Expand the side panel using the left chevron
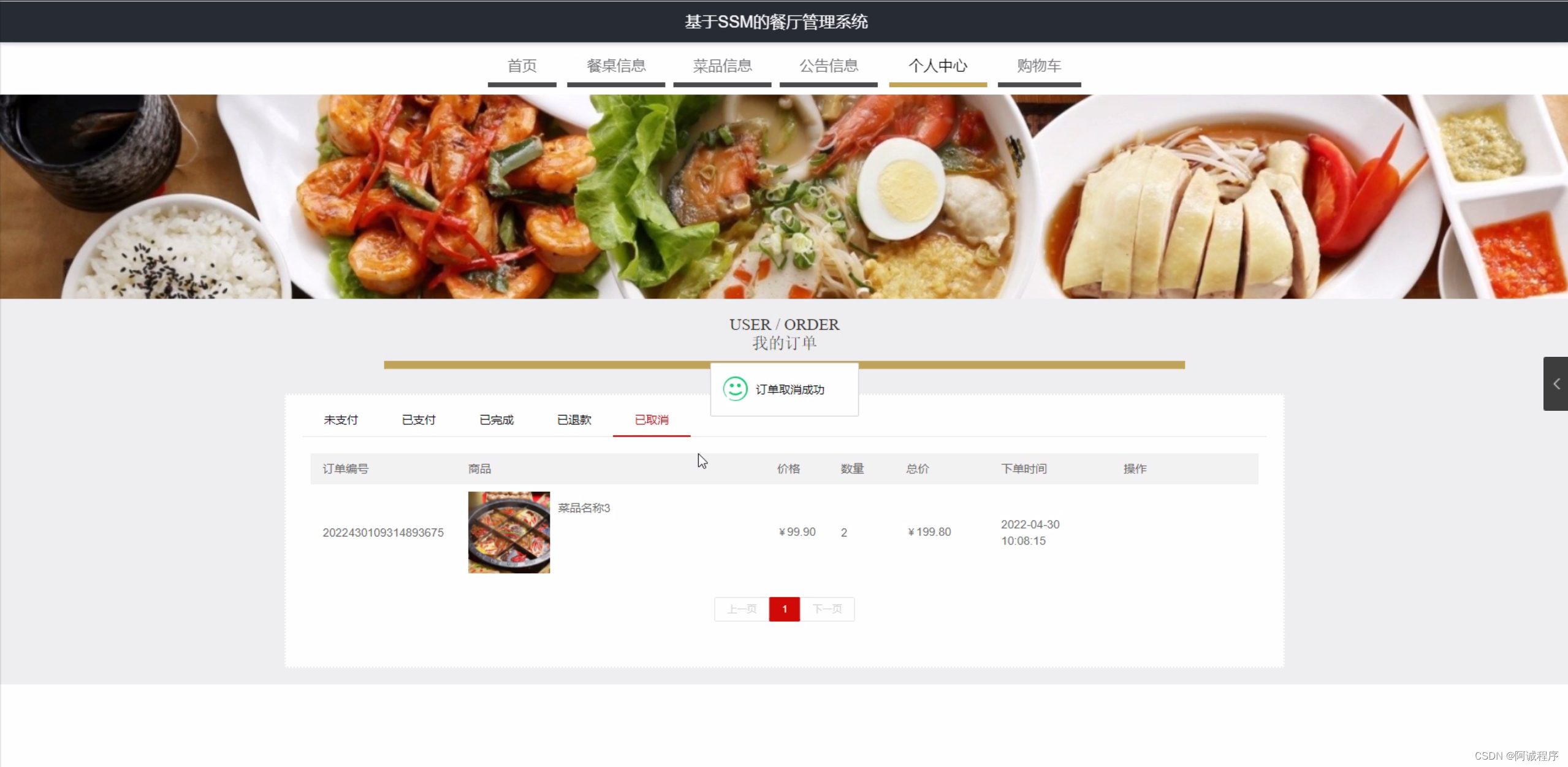The width and height of the screenshot is (1568, 767). click(x=1556, y=384)
